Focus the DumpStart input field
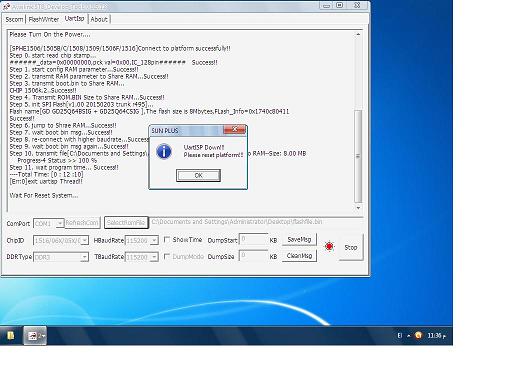The height and width of the screenshot is (384, 512). pyautogui.click(x=253, y=240)
